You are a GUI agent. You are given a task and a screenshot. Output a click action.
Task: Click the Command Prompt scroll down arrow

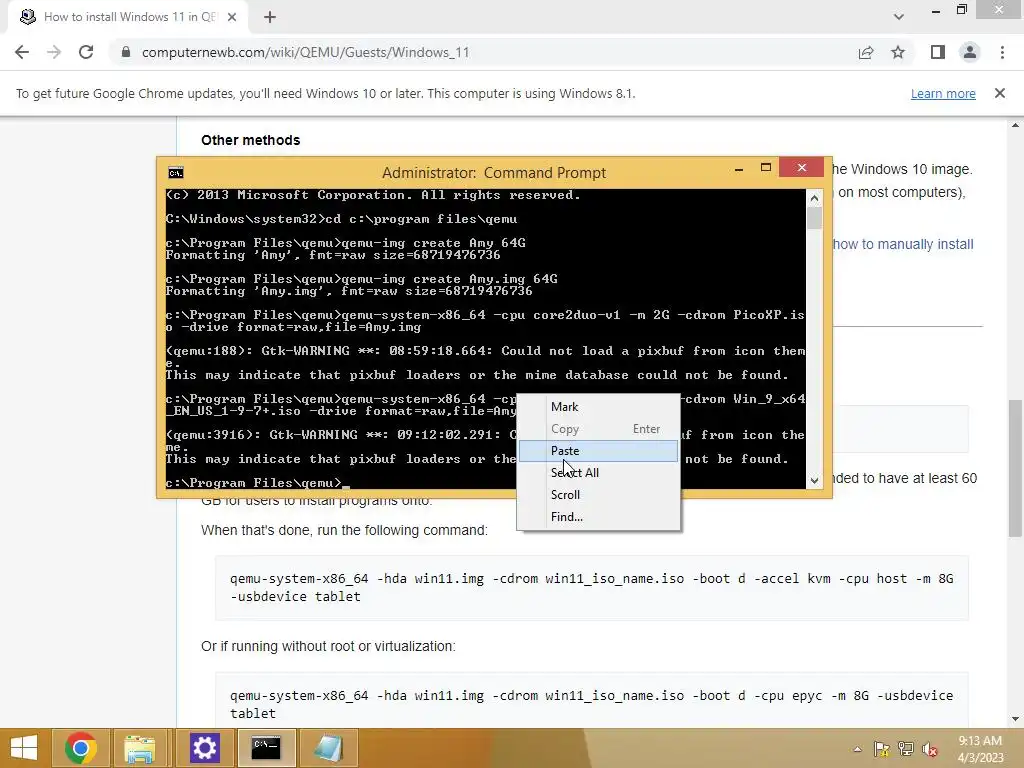point(814,481)
